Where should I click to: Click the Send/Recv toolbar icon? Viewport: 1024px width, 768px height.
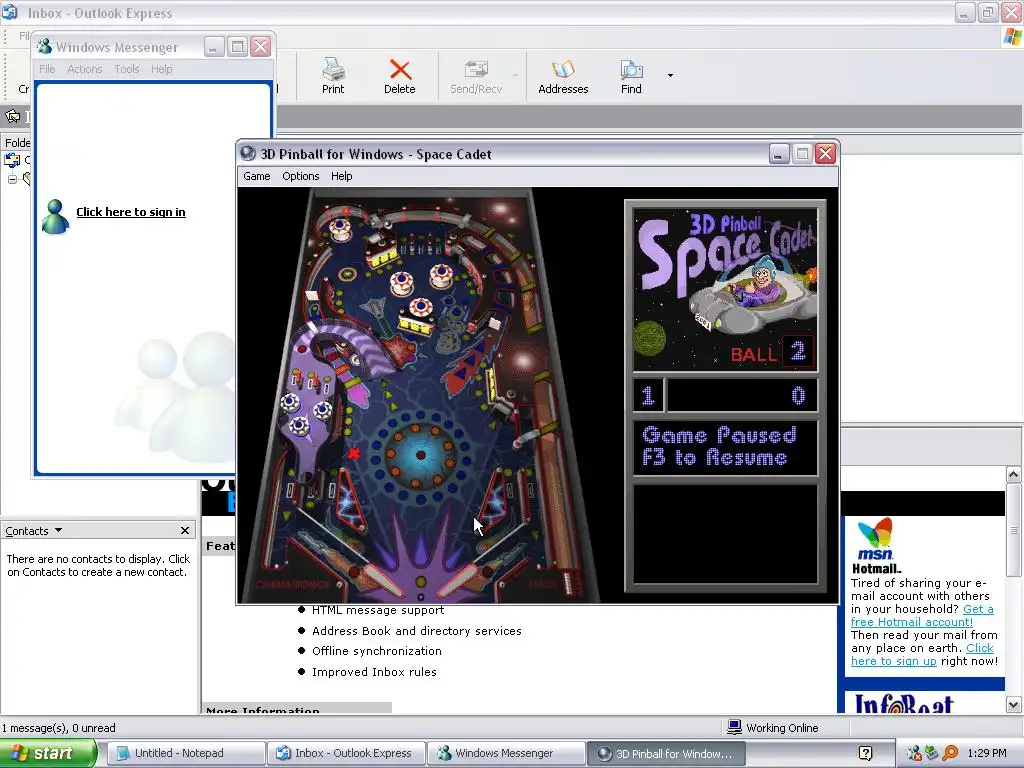pos(476,77)
